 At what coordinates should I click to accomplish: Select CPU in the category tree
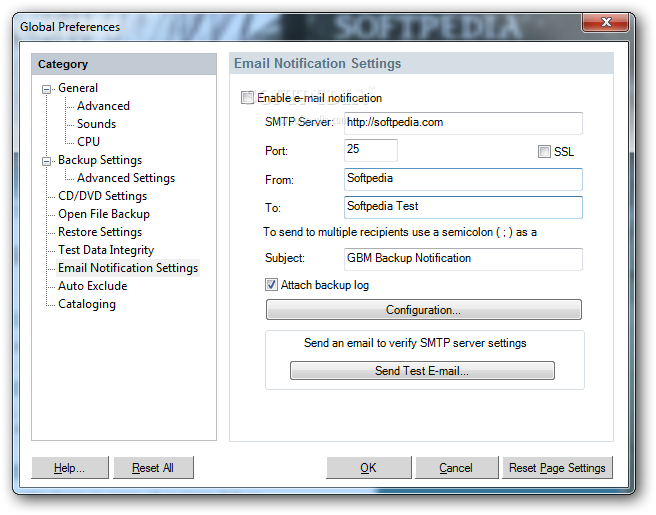[88, 142]
